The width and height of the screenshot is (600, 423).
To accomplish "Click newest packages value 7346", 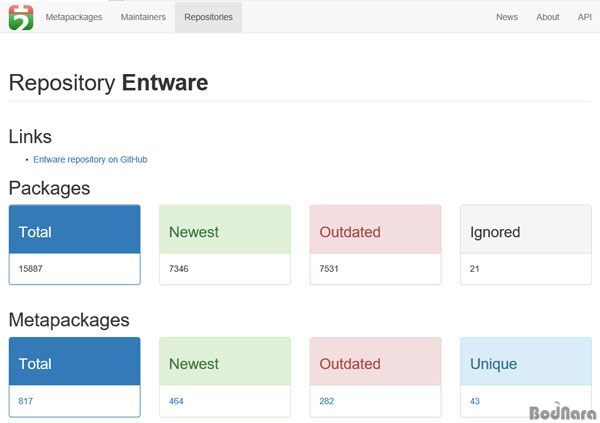I will (179, 269).
